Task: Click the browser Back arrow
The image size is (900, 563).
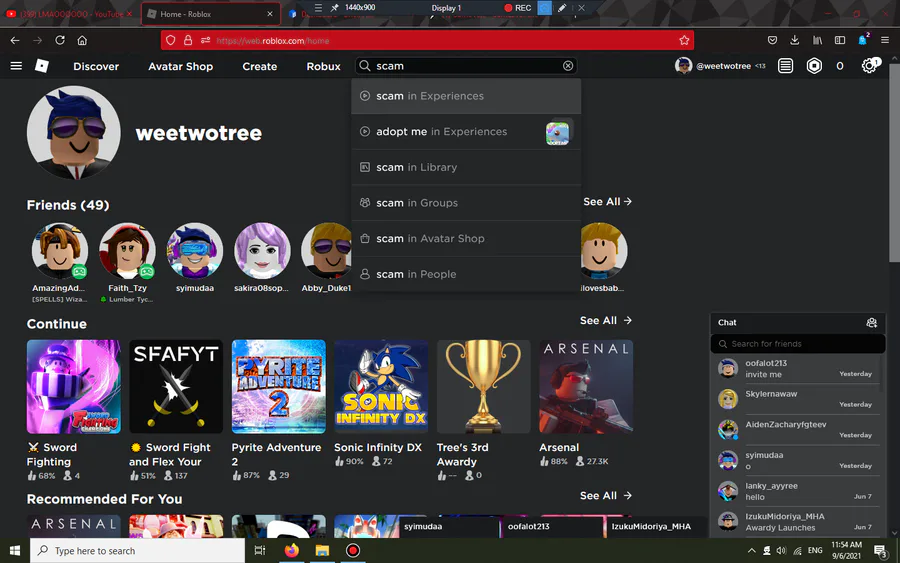Action: 15,40
